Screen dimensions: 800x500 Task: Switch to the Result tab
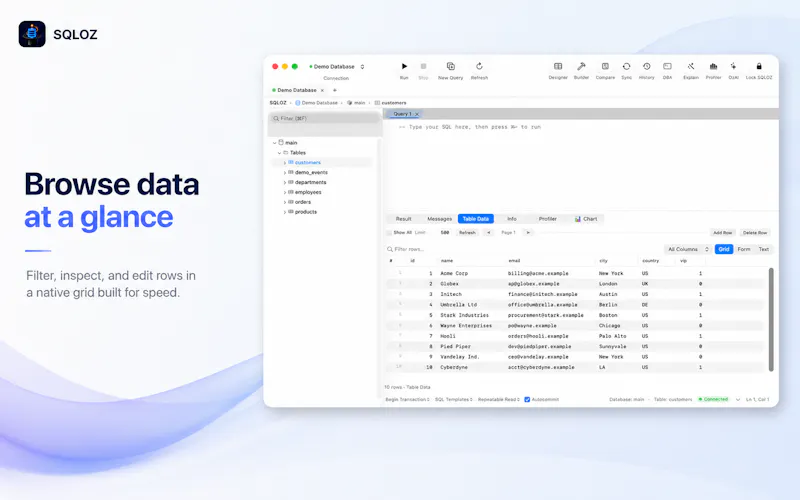click(x=403, y=219)
